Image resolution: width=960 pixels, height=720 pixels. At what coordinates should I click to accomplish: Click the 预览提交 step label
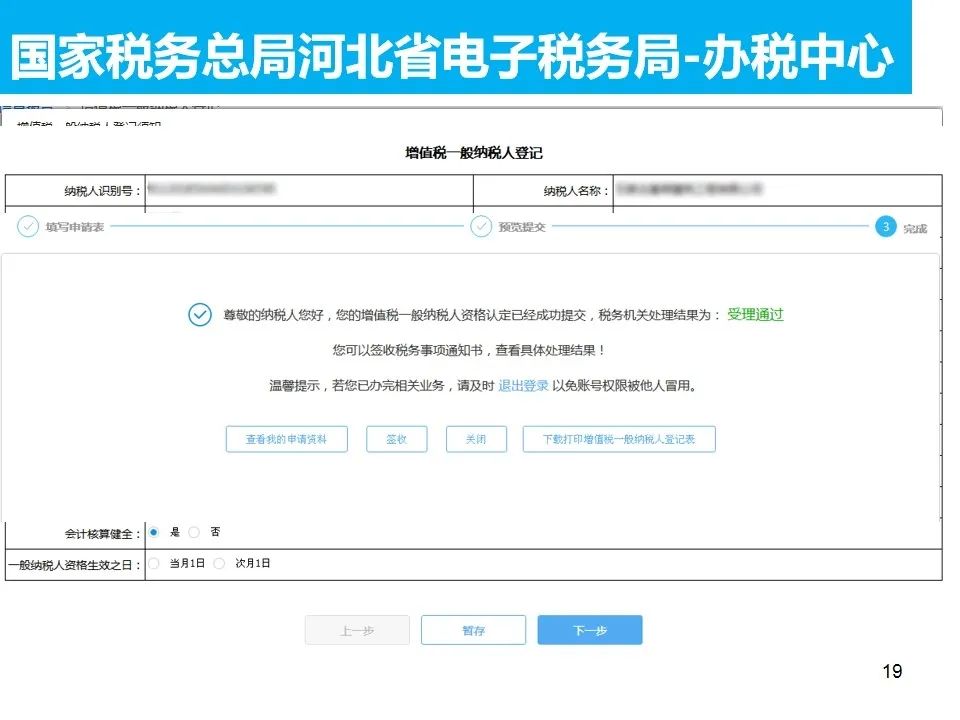pos(522,227)
